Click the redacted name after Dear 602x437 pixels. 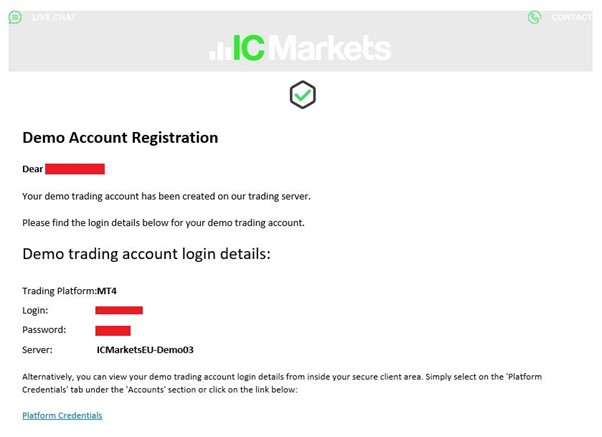tap(75, 169)
